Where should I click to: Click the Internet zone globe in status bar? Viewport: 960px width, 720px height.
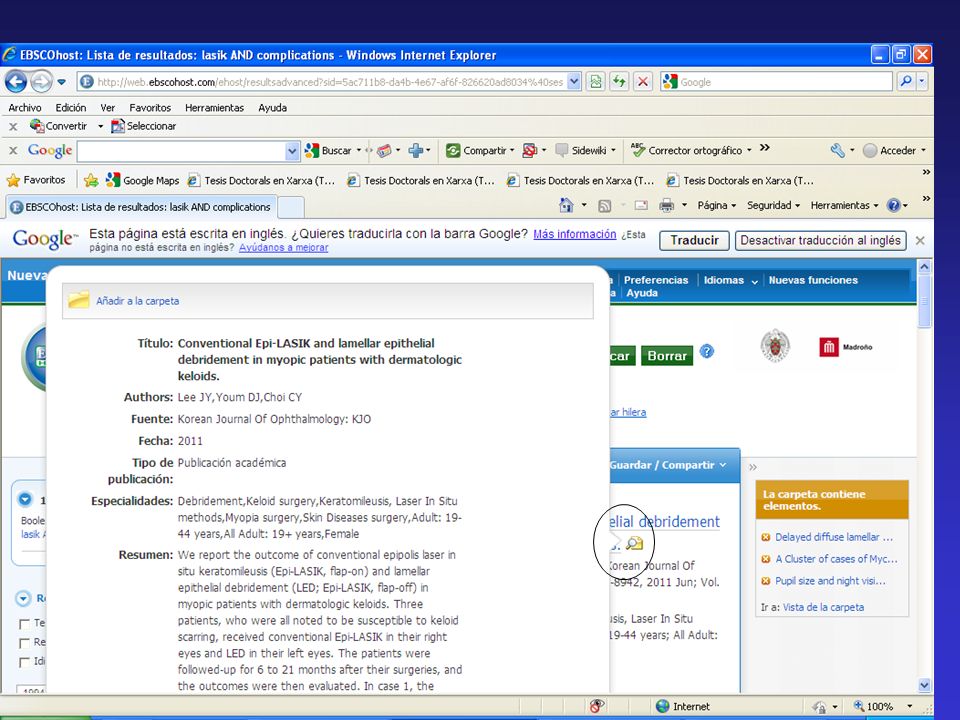(662, 706)
